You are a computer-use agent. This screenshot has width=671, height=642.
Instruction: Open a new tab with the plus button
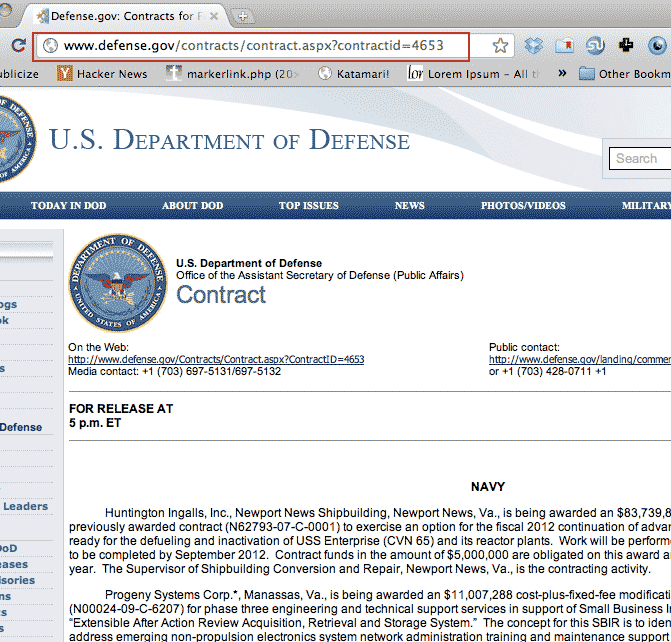click(x=243, y=17)
